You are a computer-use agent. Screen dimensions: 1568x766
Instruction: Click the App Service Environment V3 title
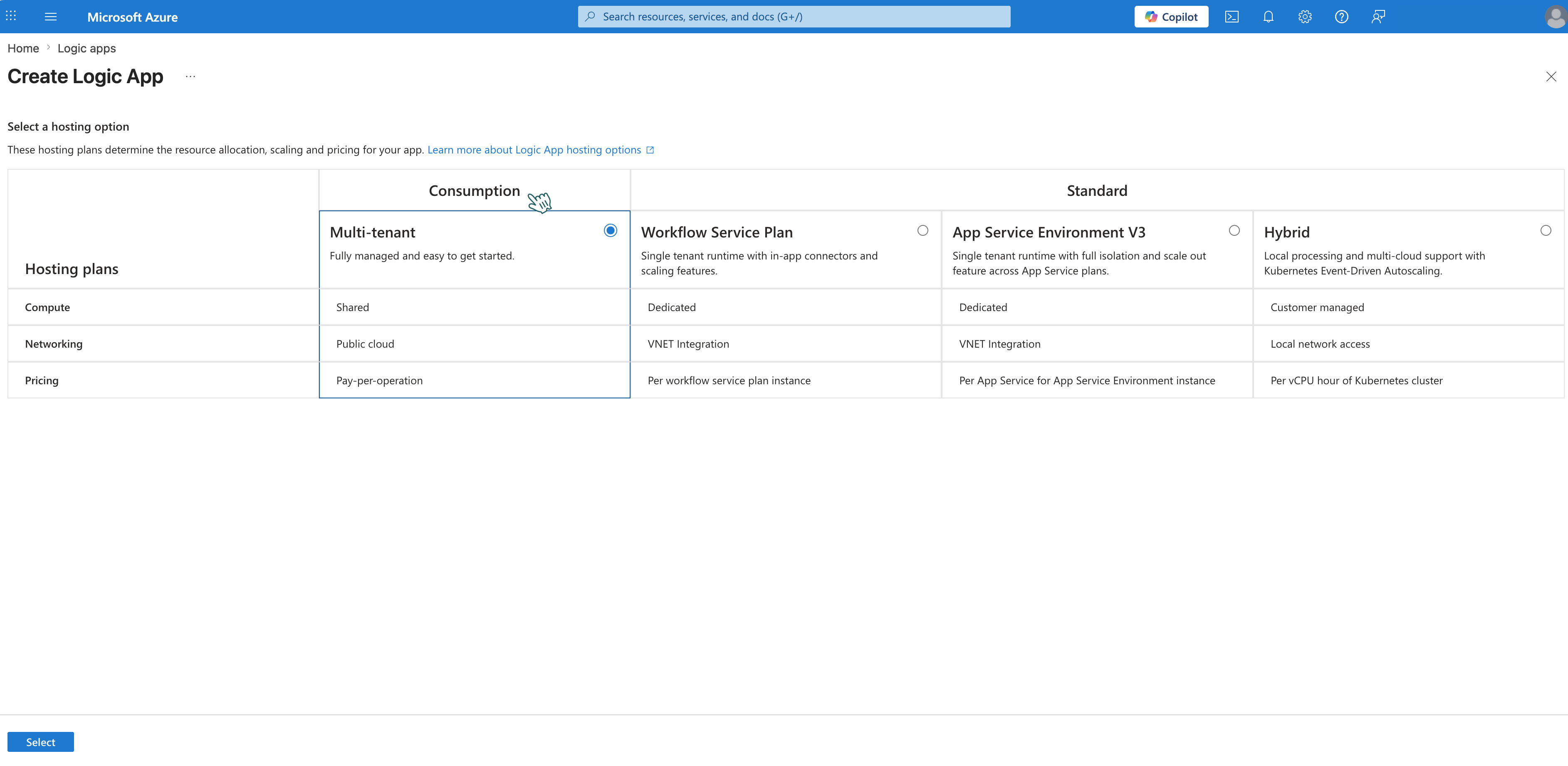pyautogui.click(x=1049, y=232)
